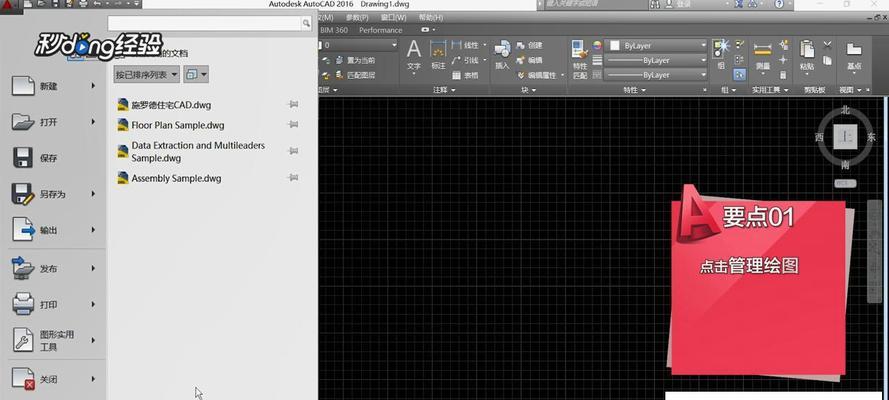889x400 pixels.
Task: Open the 帮助(H) menu
Action: pyautogui.click(x=431, y=18)
